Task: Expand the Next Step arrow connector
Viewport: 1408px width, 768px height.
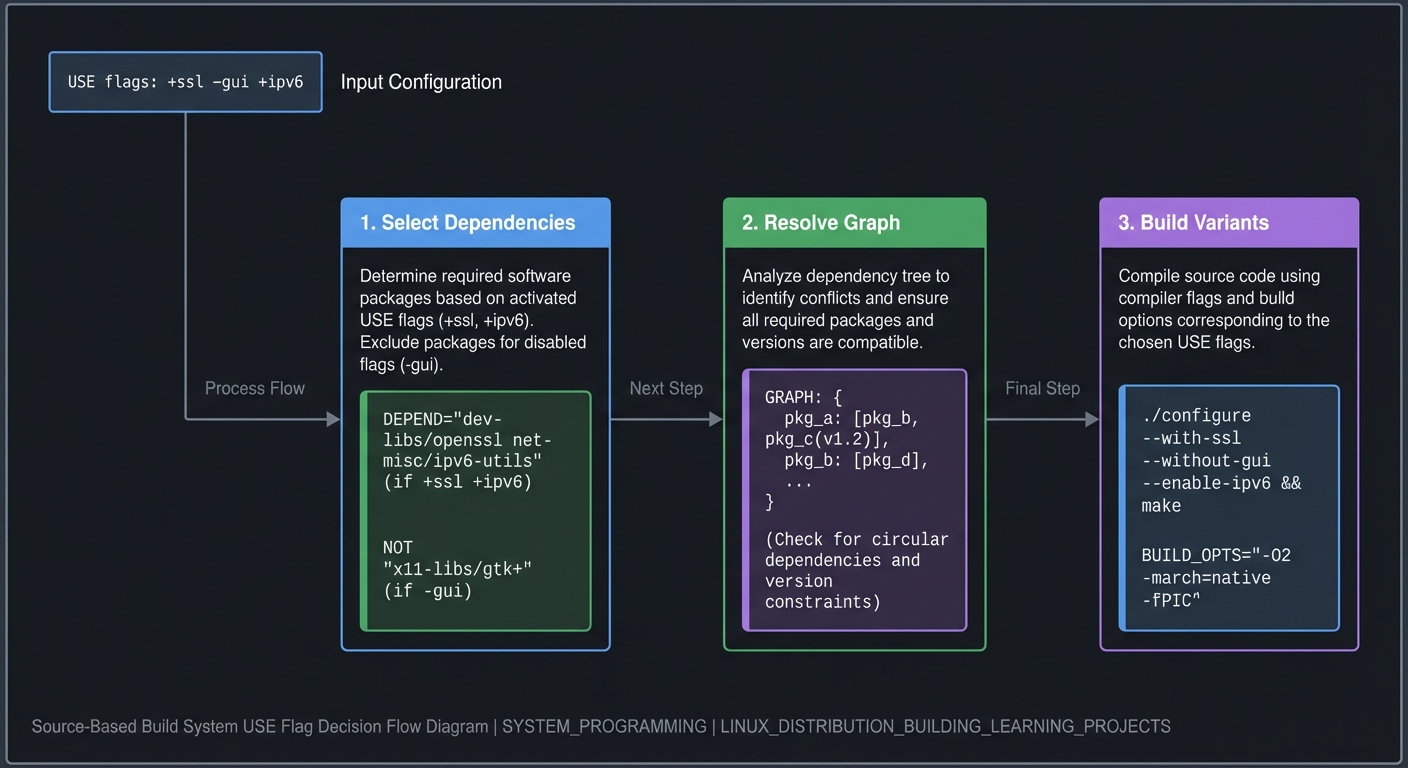Action: click(x=666, y=388)
